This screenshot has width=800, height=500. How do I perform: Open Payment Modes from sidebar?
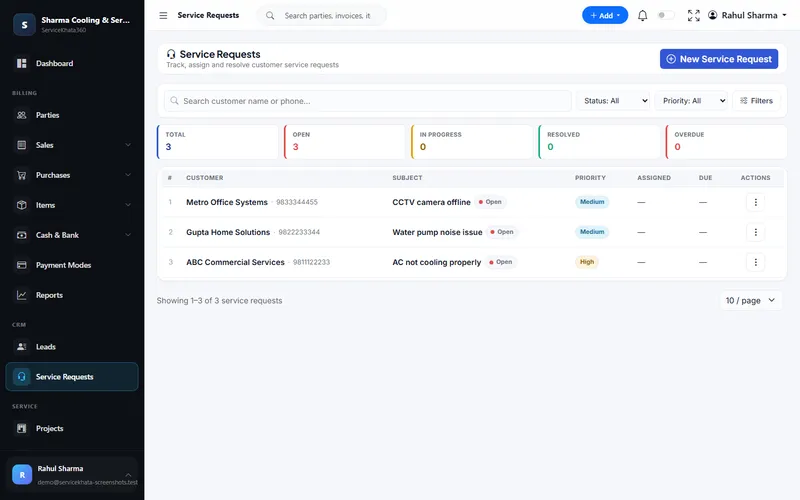pyautogui.click(x=72, y=265)
